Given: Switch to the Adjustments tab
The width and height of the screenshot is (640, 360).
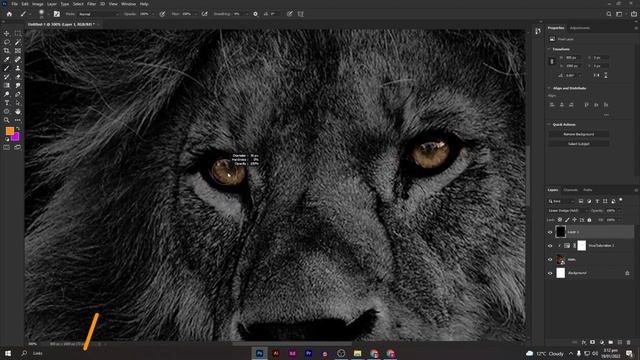Looking at the screenshot, I should click(x=580, y=28).
